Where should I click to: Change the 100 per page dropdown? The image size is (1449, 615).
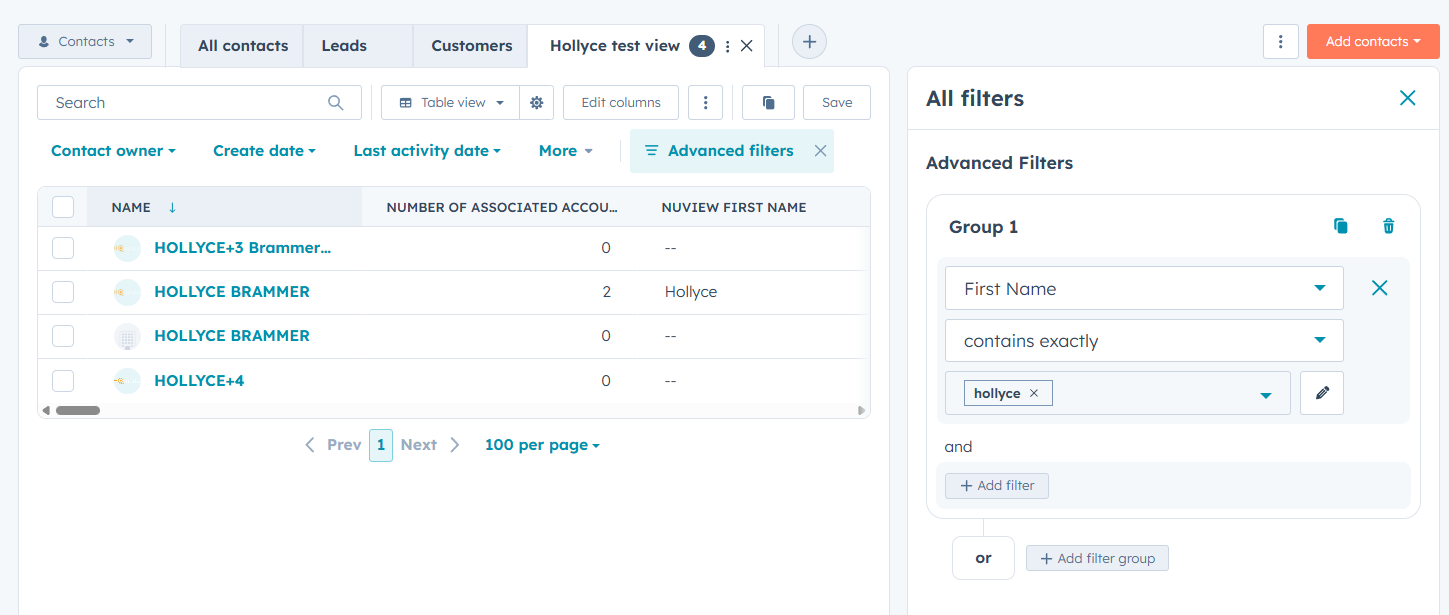pos(542,445)
